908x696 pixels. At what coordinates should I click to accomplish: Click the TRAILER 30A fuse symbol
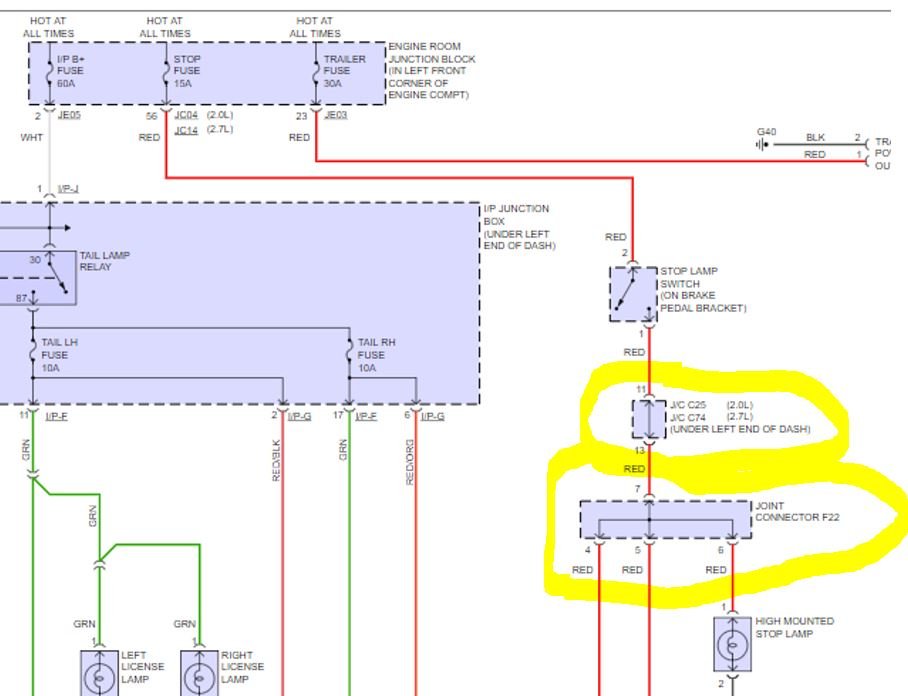click(316, 72)
